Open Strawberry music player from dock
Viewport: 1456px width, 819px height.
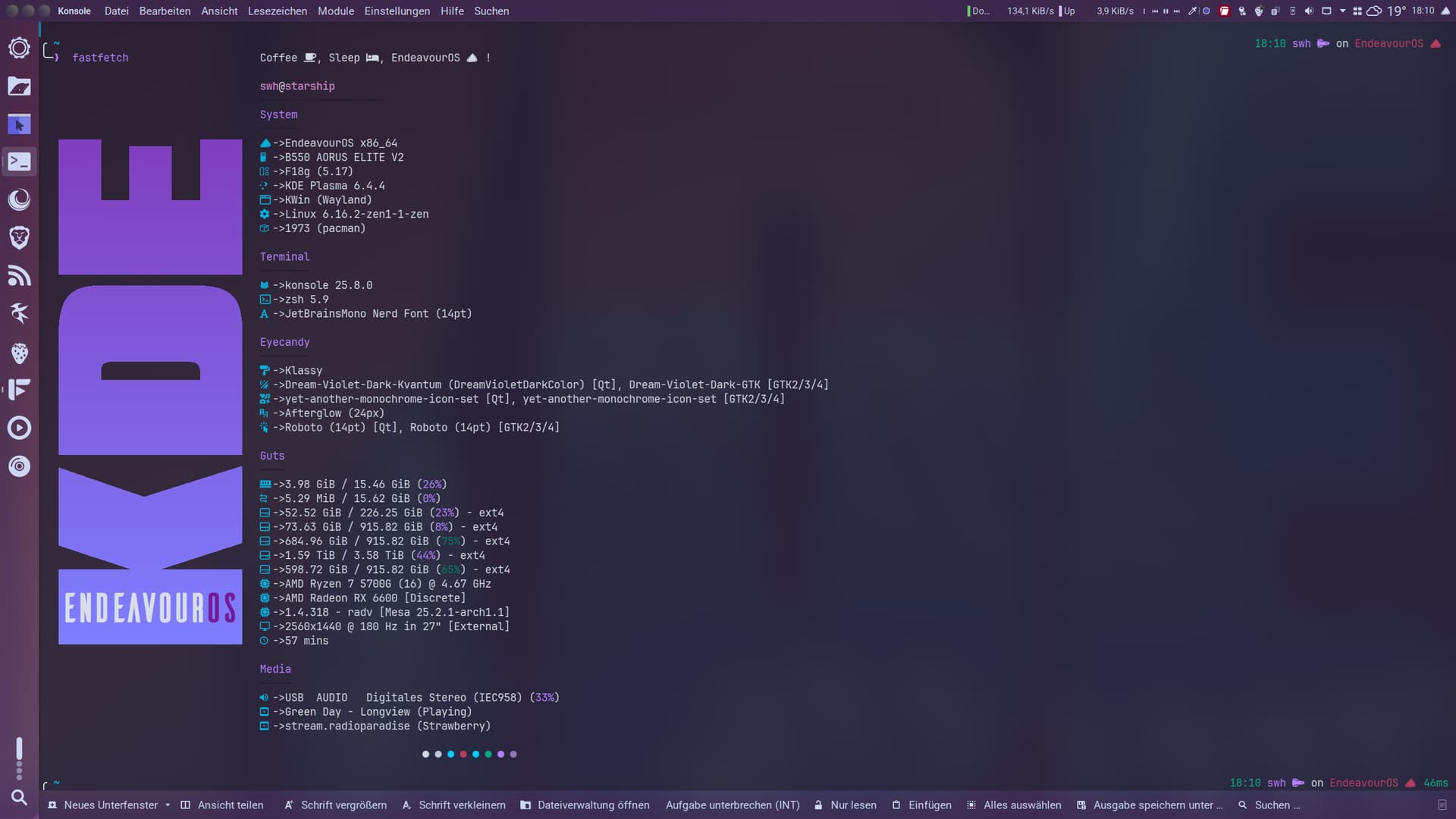pyautogui.click(x=20, y=352)
